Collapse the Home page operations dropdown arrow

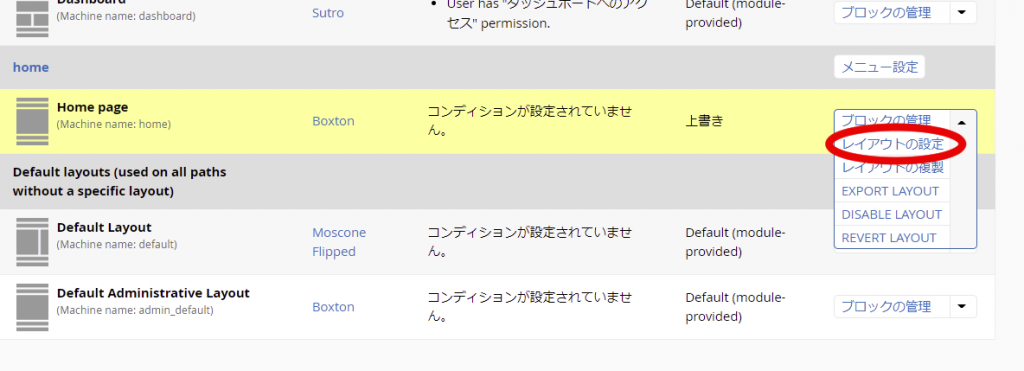click(962, 121)
